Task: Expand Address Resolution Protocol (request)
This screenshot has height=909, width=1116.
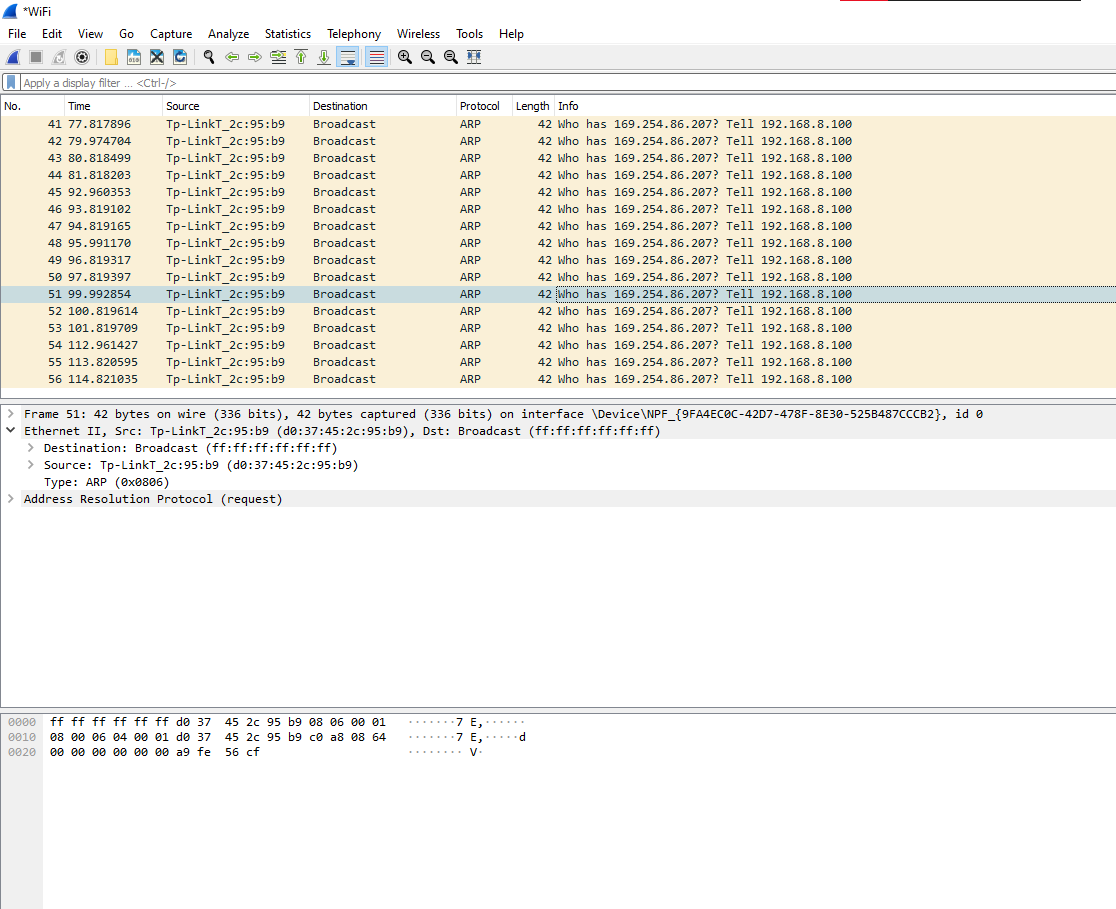Action: (11, 499)
